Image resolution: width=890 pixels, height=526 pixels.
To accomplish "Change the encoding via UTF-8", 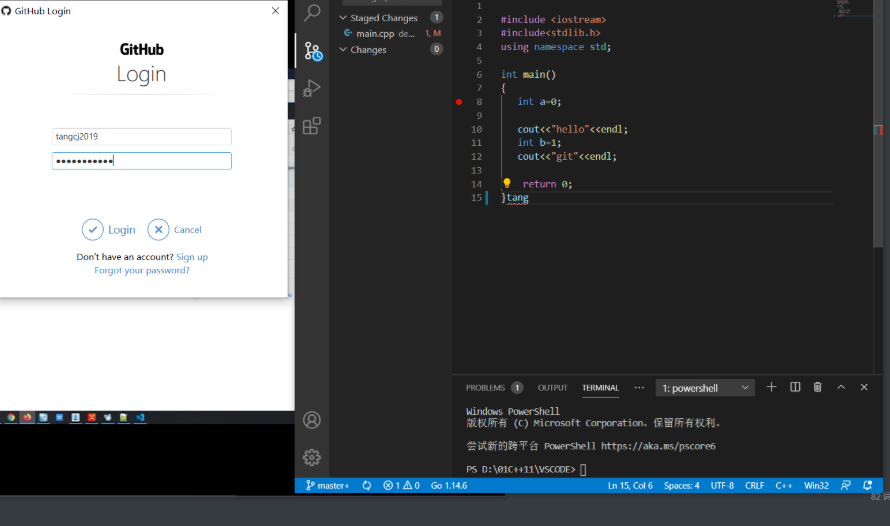I will tap(722, 486).
